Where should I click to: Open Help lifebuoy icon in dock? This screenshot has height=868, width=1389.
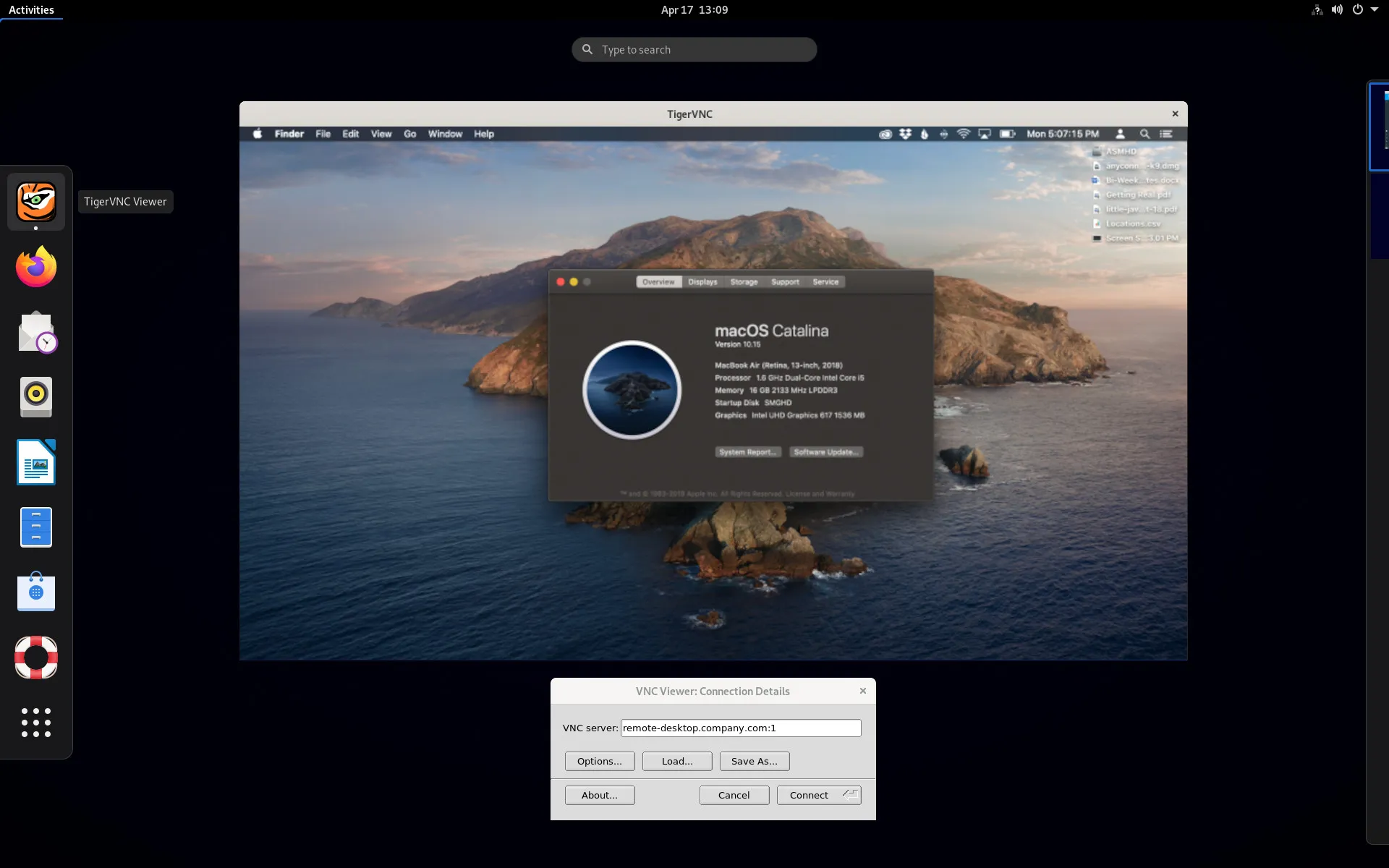[36, 657]
